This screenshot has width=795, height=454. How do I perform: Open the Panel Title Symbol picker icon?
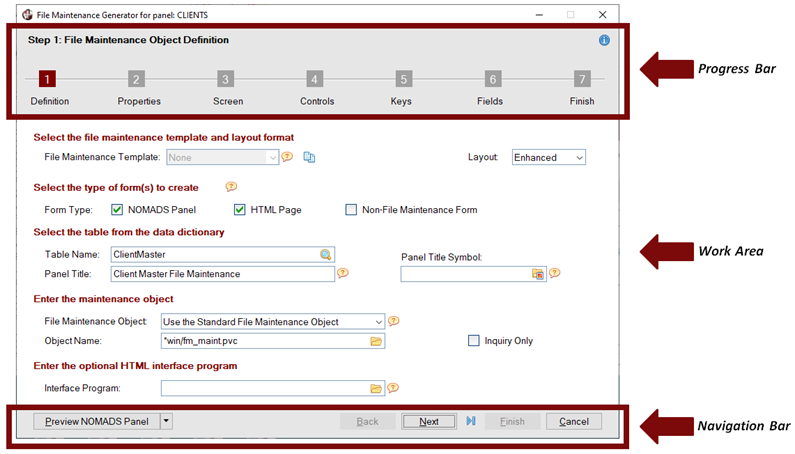click(537, 273)
